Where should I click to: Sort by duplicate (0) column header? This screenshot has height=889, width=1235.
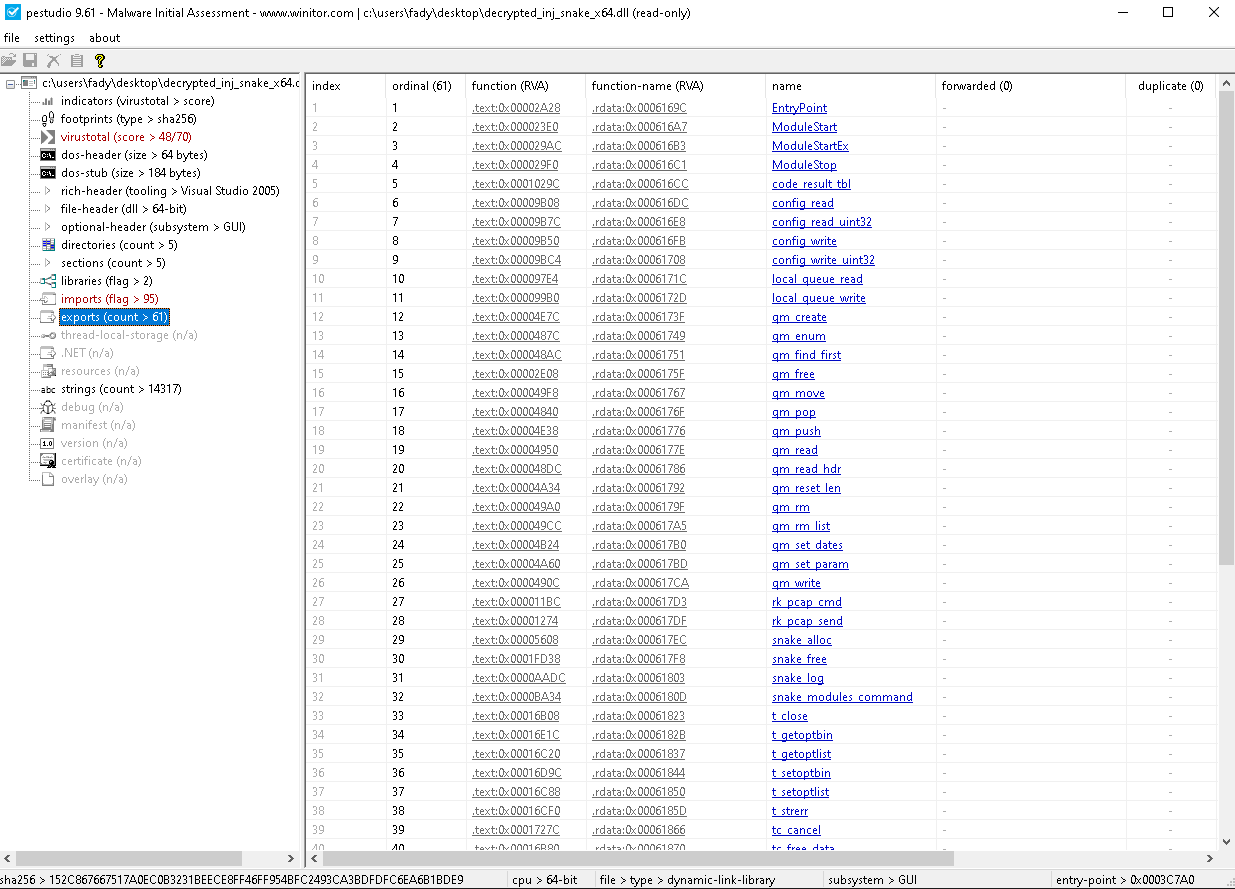coord(1170,86)
